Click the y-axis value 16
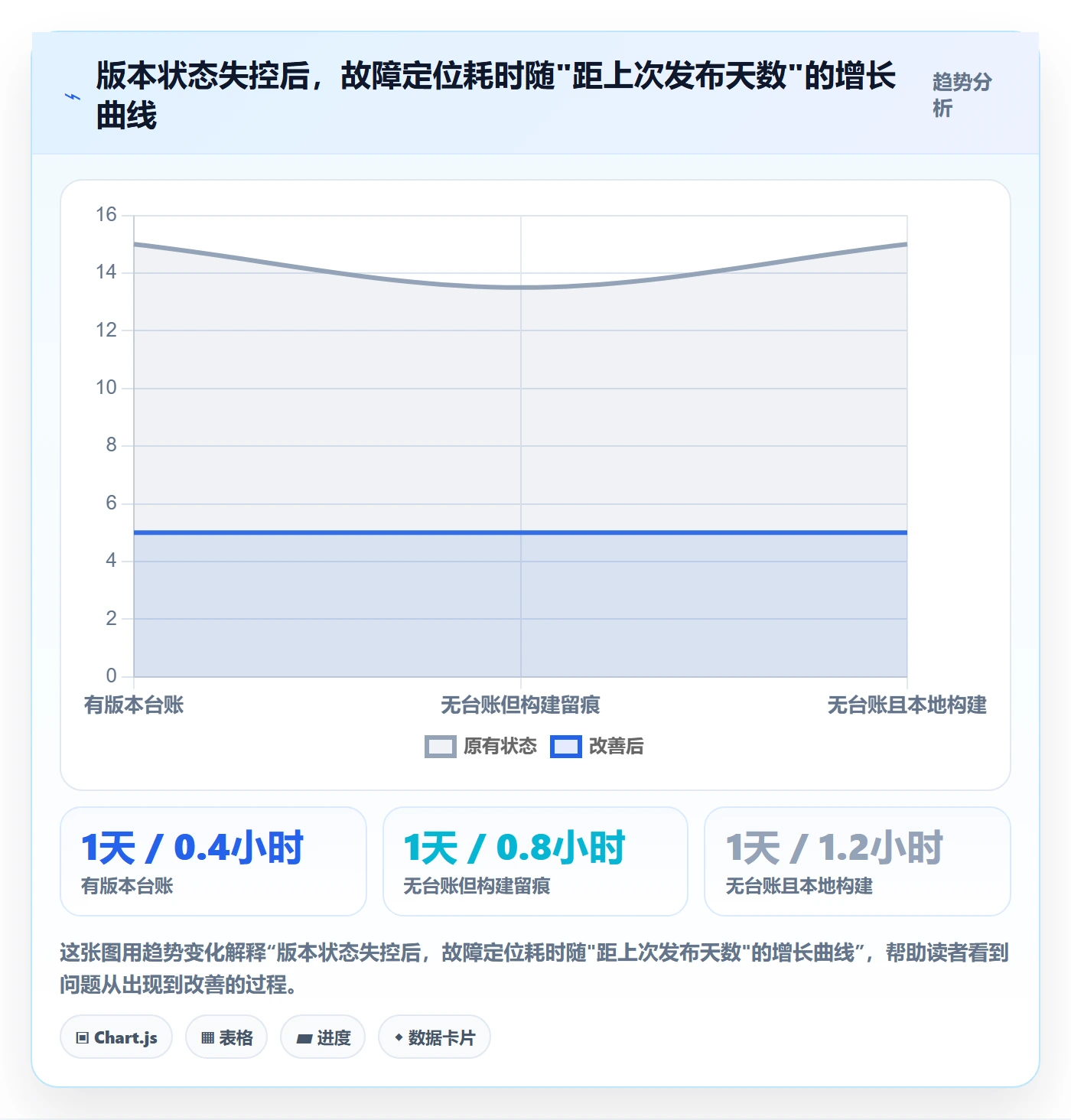This screenshot has width=1071, height=1120. (x=106, y=215)
